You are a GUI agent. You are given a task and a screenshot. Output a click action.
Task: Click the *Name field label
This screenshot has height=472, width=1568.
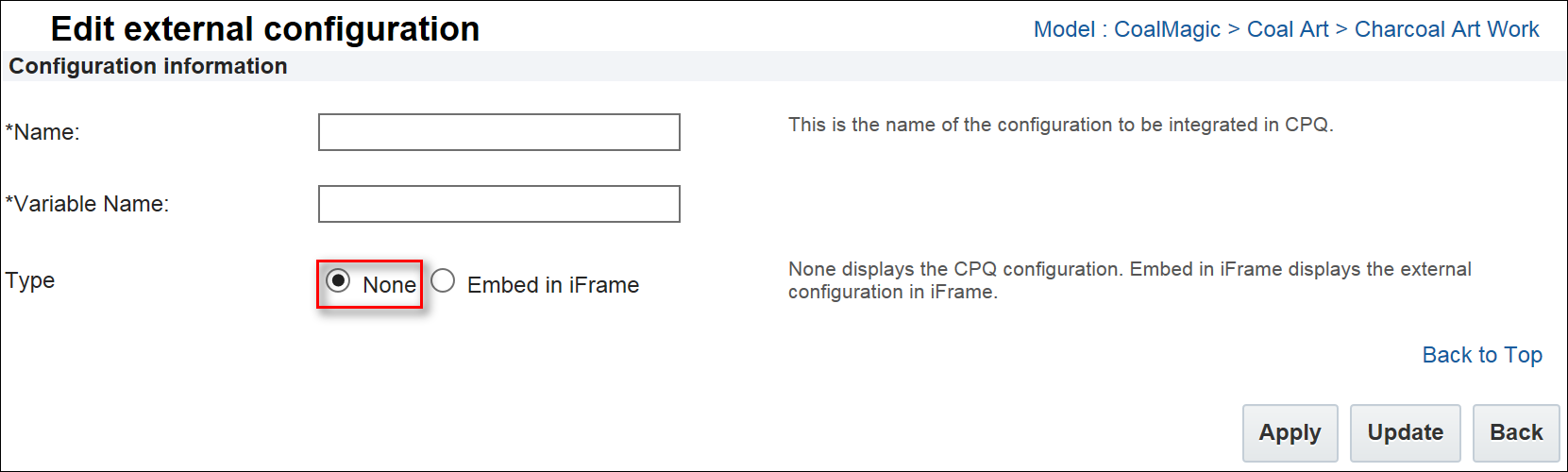[42, 132]
